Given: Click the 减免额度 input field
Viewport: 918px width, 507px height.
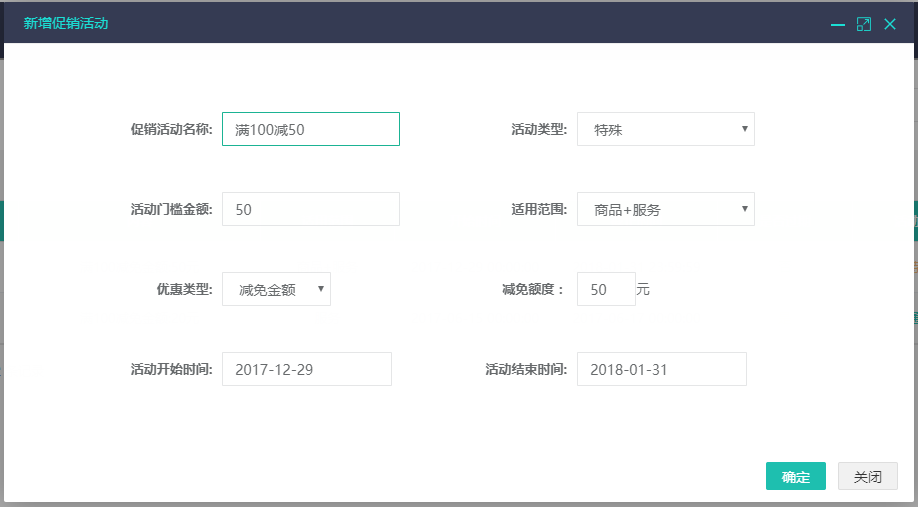Looking at the screenshot, I should click(x=607, y=289).
